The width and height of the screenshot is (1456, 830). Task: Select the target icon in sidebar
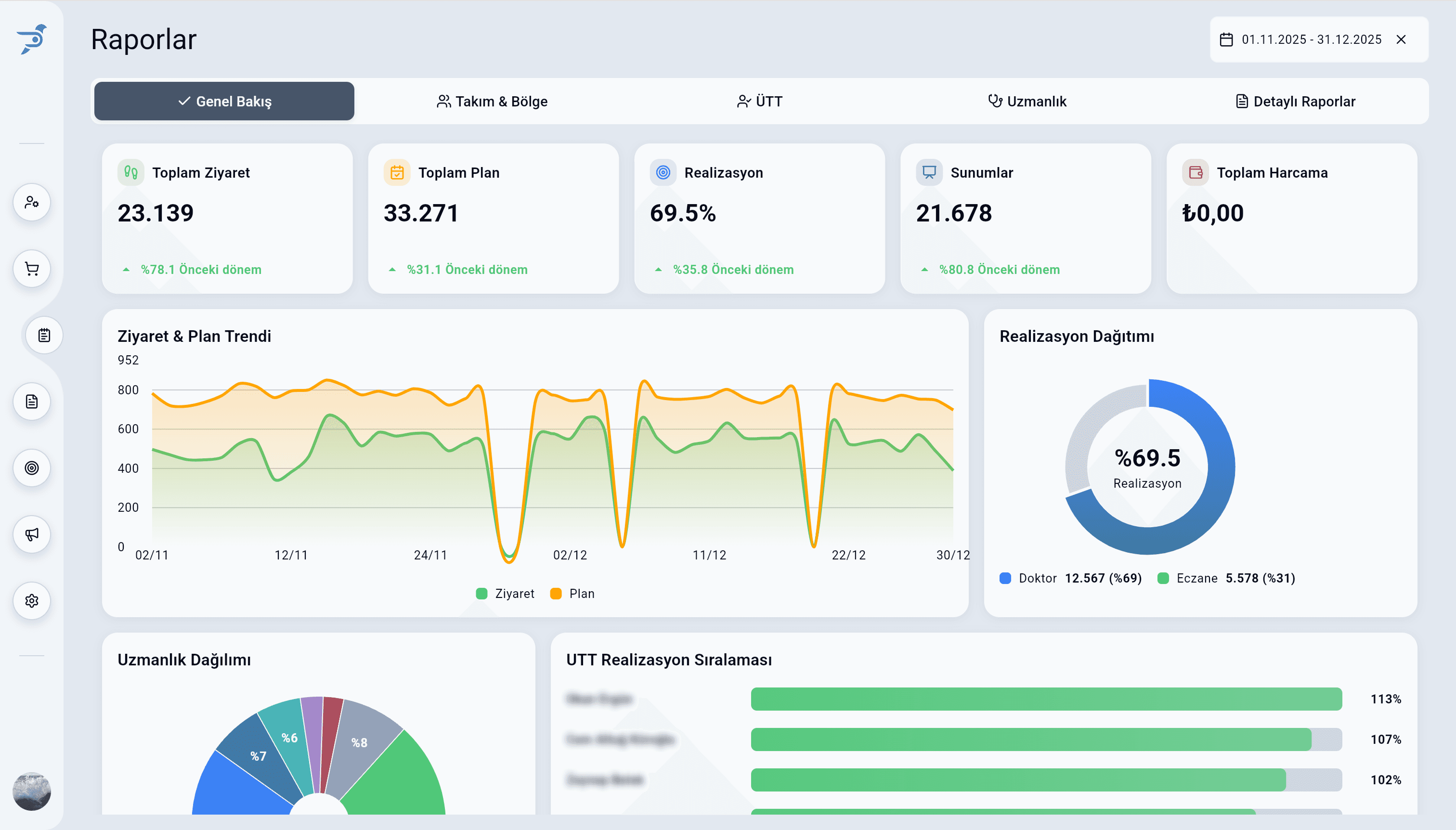coord(32,468)
